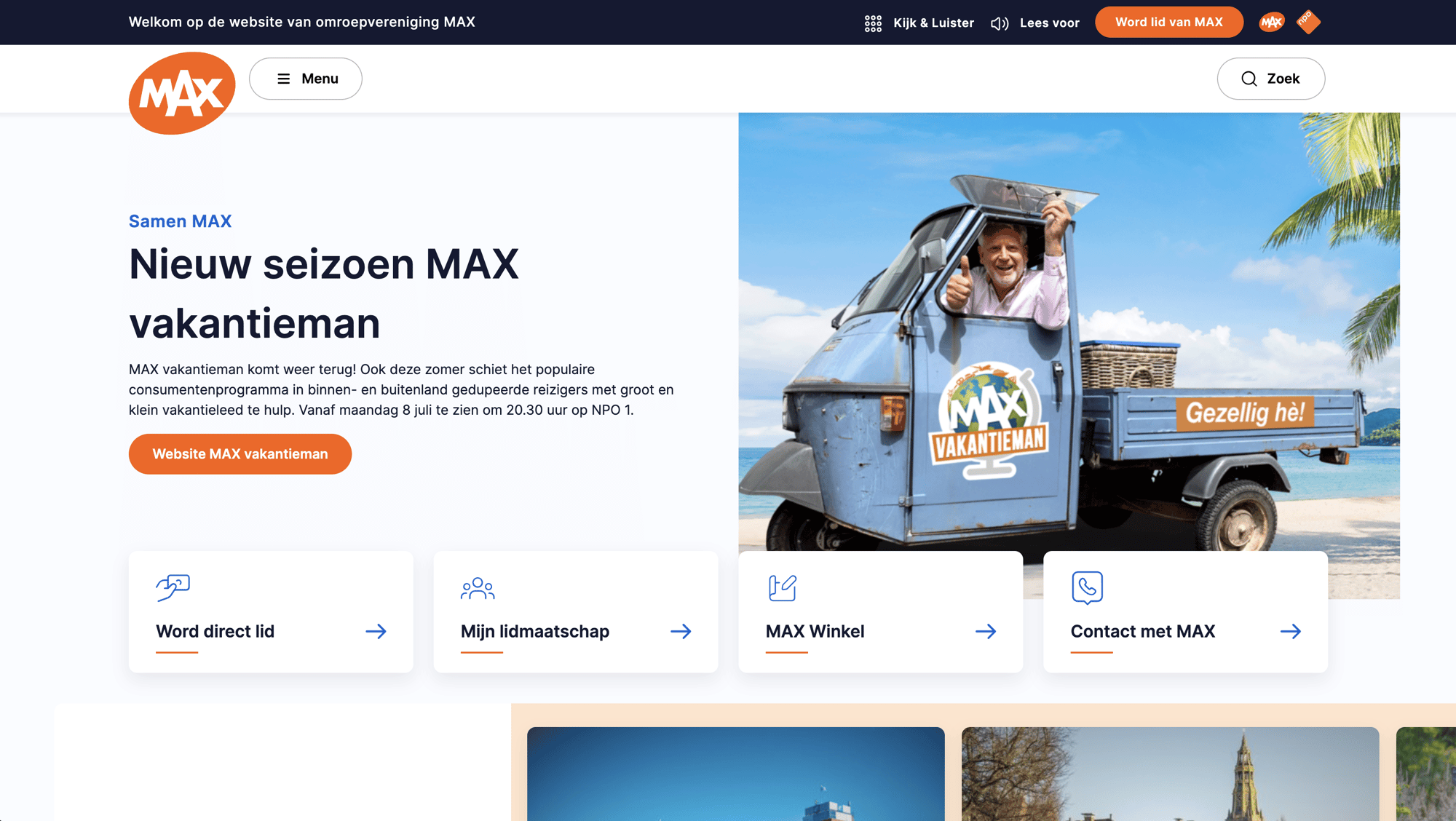Screen dimensions: 1456x821
Task: Click the welcome text in top bar
Action: [x=302, y=23]
